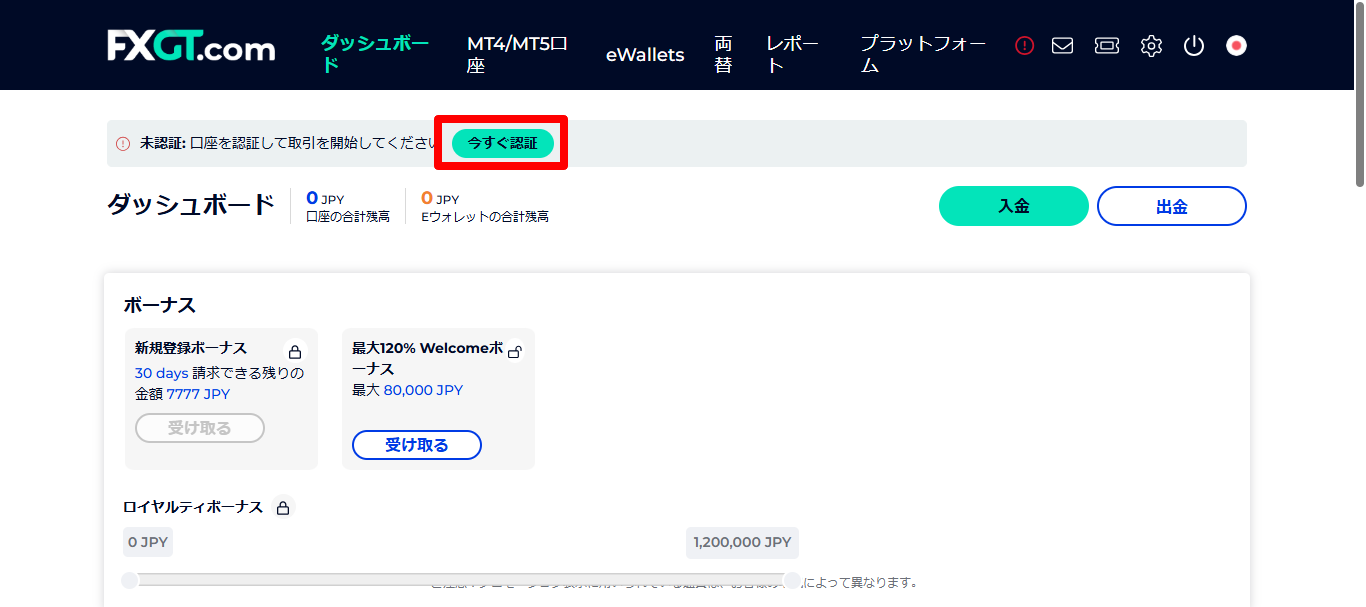Click the FXGT.com logo

(x=191, y=46)
